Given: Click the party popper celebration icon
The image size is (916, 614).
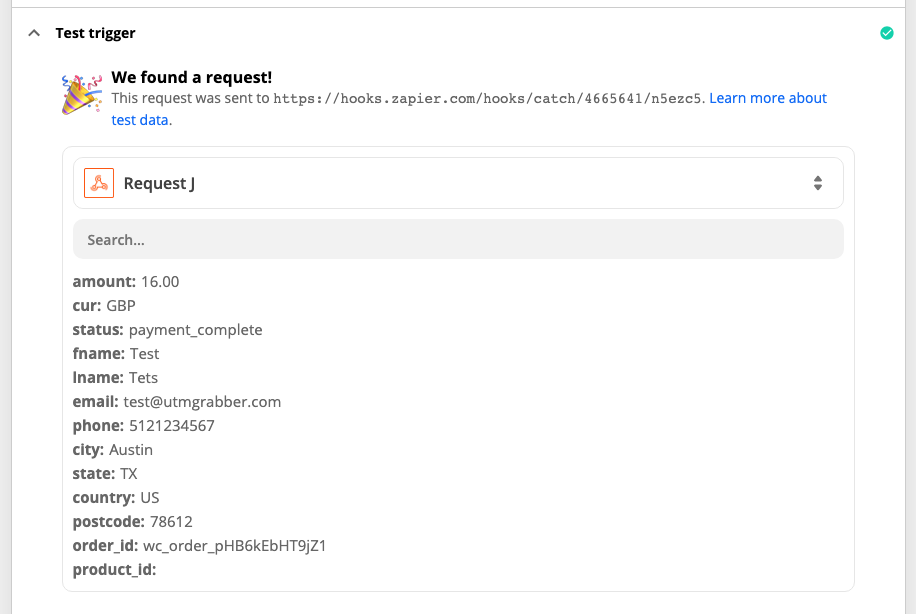Looking at the screenshot, I should coord(82,94).
